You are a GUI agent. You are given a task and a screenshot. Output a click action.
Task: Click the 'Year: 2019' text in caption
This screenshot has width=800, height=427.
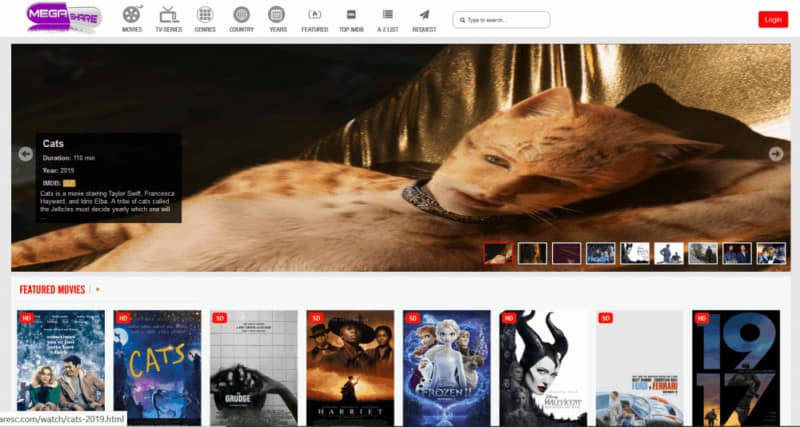pyautogui.click(x=58, y=170)
